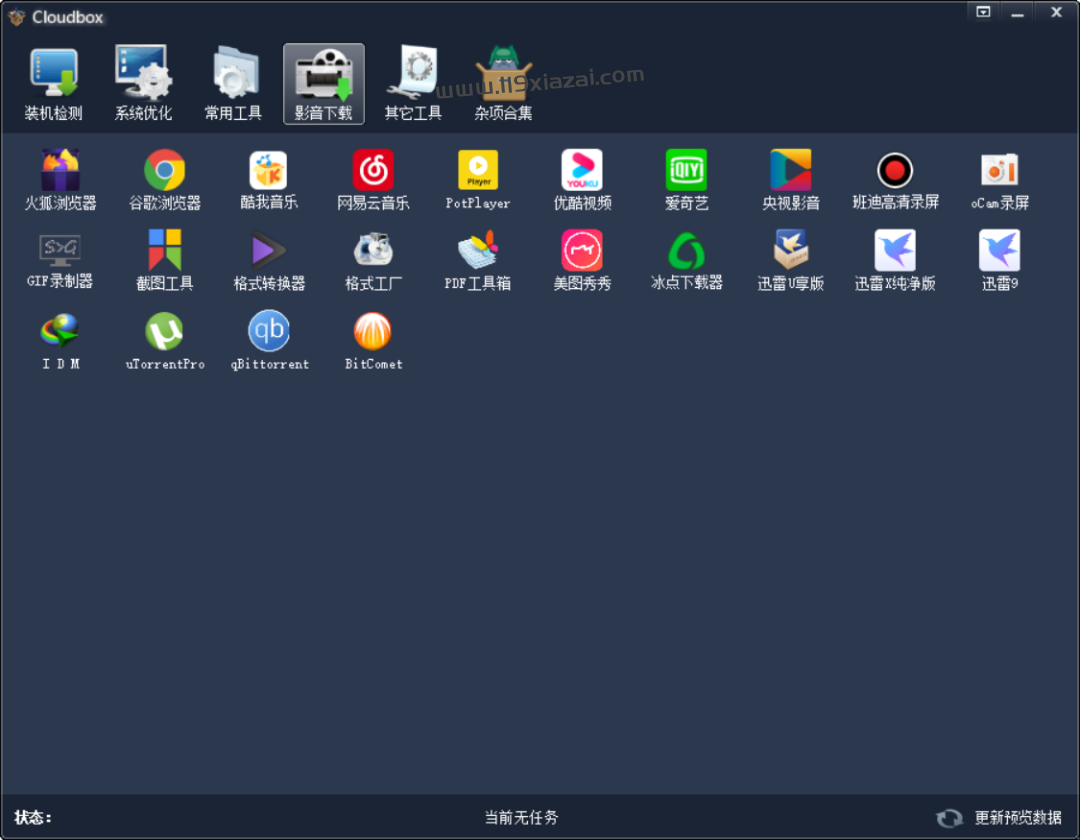Click the BitComet icon
The image size is (1080, 840).
click(x=373, y=331)
